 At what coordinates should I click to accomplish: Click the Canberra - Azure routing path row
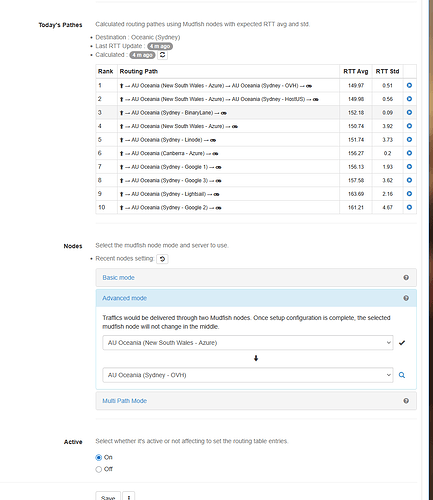click(x=228, y=153)
